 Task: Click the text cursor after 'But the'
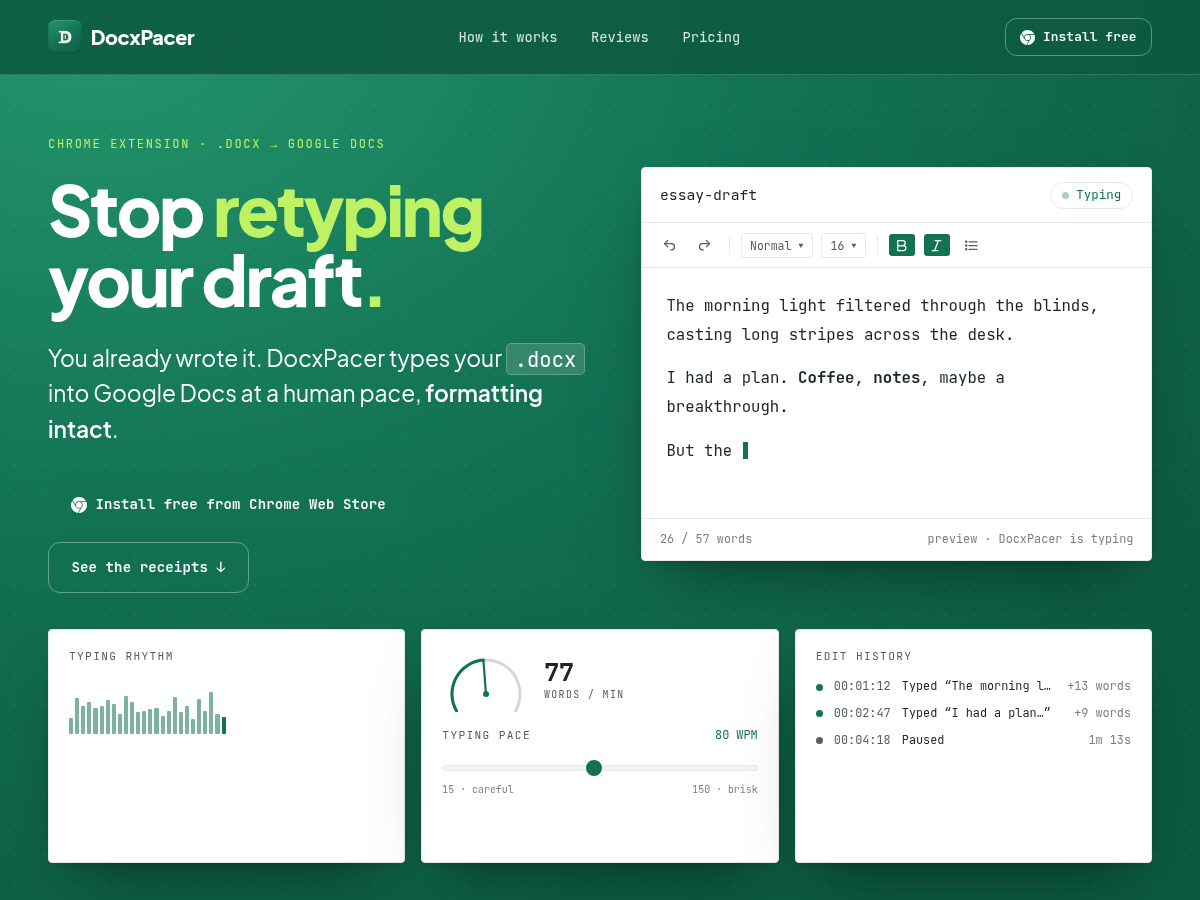tap(746, 450)
